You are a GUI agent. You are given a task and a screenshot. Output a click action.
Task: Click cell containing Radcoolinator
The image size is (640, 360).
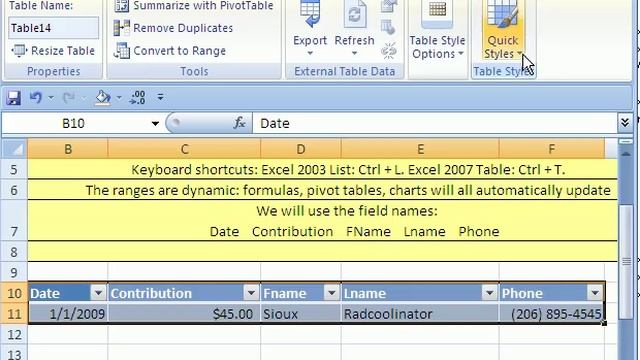coord(420,313)
